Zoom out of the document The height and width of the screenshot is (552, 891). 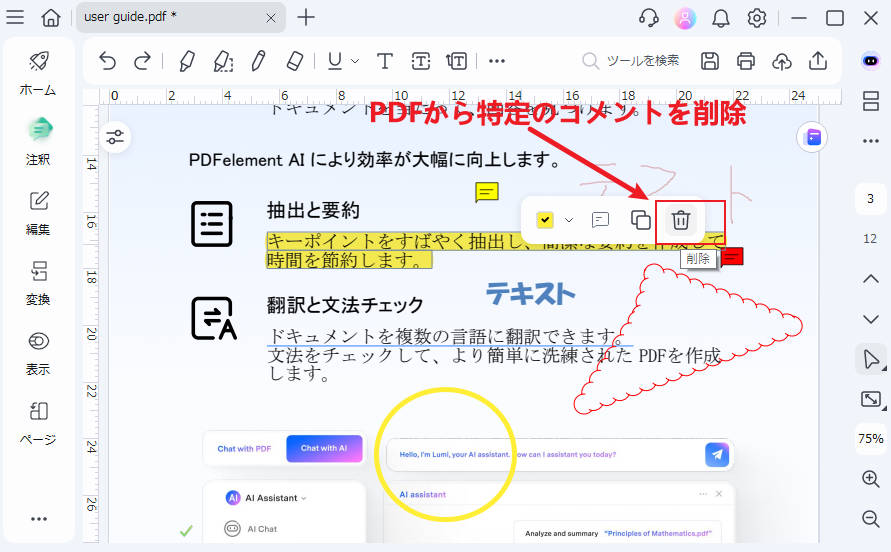click(x=871, y=518)
